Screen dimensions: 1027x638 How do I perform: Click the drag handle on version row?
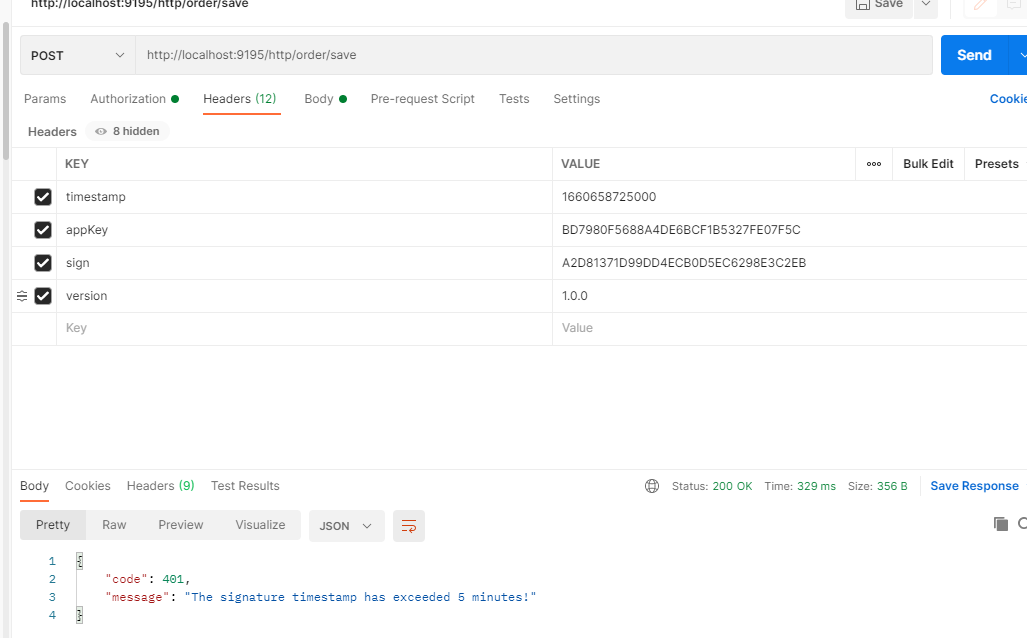[x=22, y=296]
